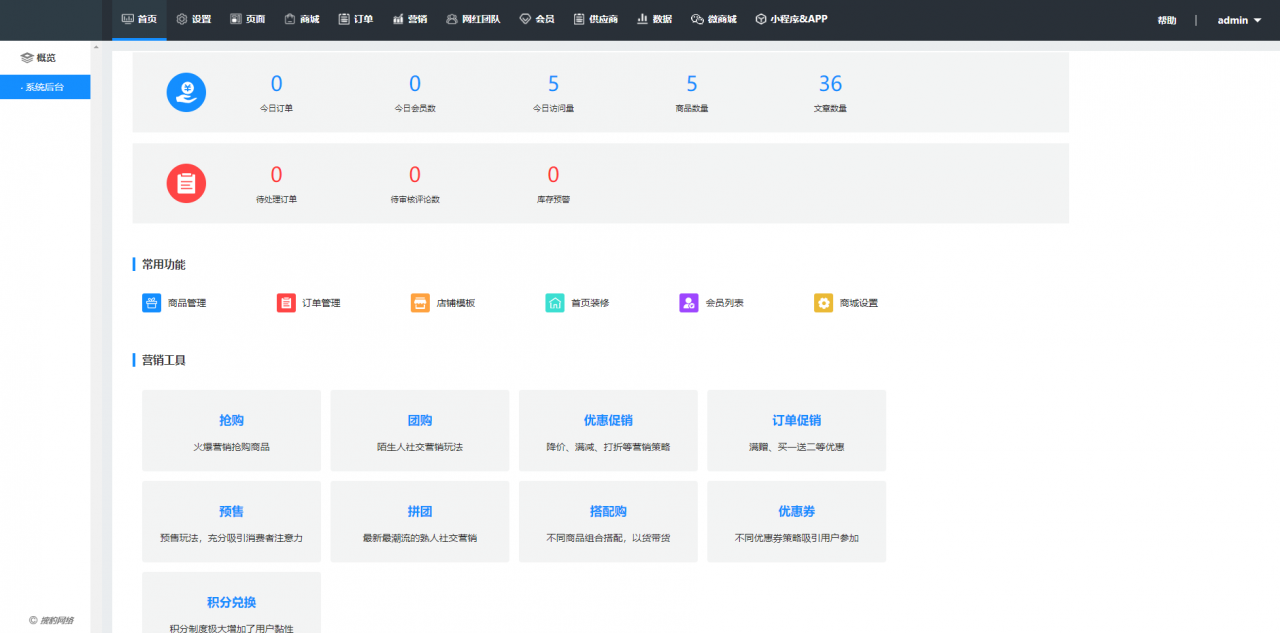Click the blue money statistics icon
Viewport: 1280px width, 633px height.
pyautogui.click(x=186, y=91)
